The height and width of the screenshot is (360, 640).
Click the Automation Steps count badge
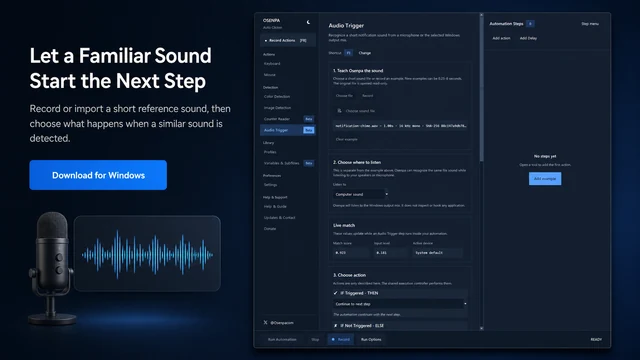click(x=530, y=24)
